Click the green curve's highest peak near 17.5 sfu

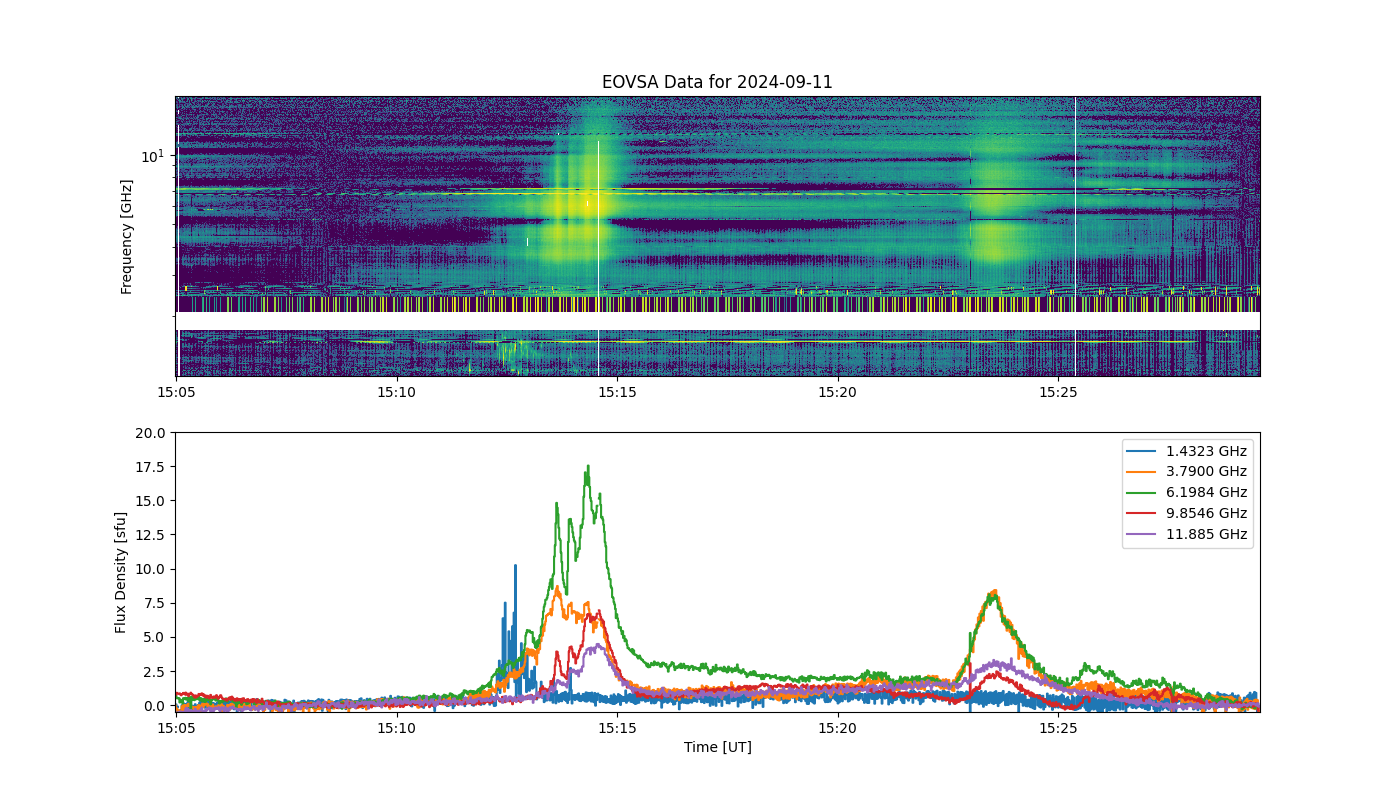[x=588, y=467]
